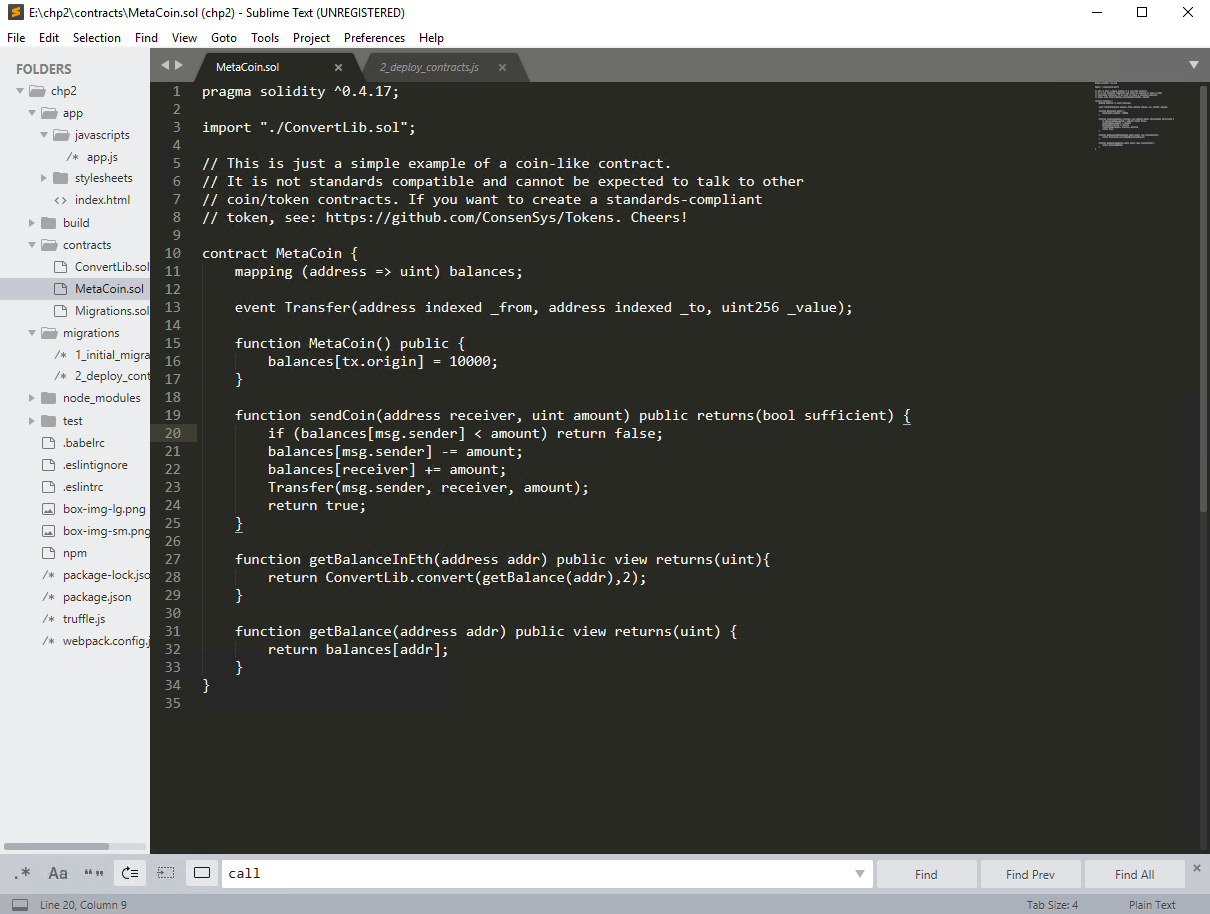Toggle highlight matches option
Screen dimensions: 1210x914
coord(202,873)
